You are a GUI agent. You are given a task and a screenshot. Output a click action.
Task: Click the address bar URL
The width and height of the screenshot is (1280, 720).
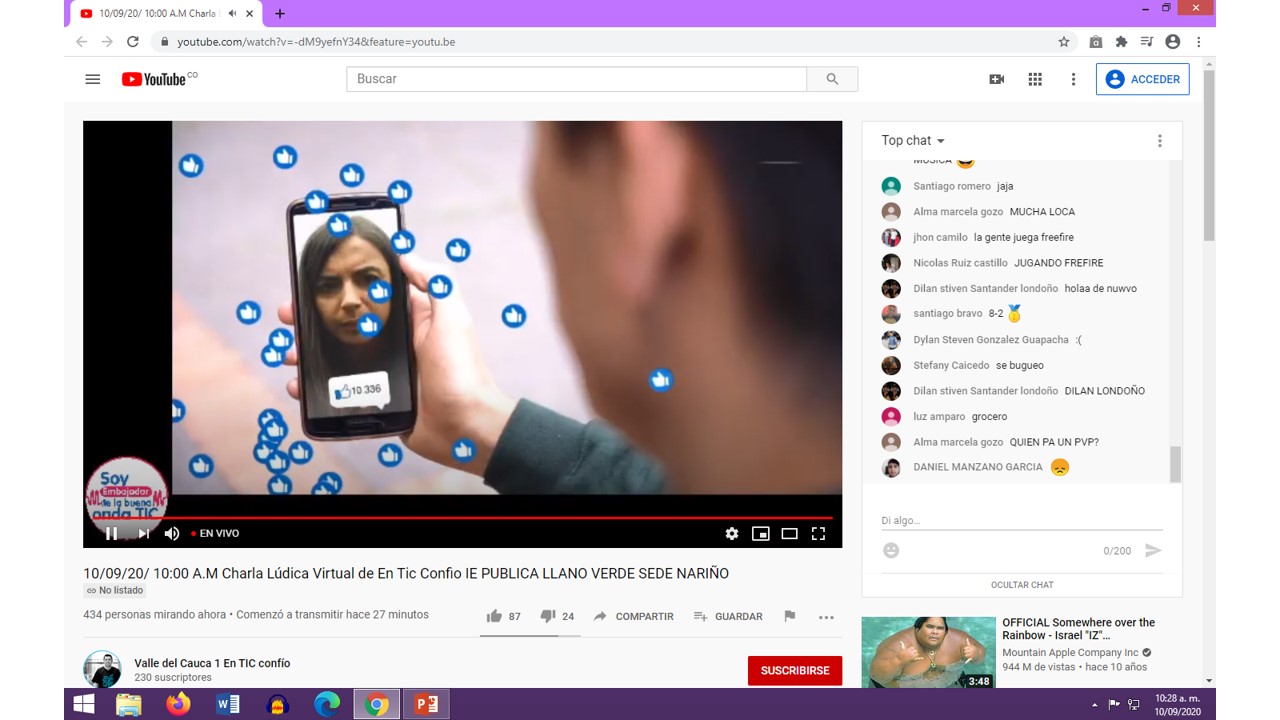click(x=316, y=42)
